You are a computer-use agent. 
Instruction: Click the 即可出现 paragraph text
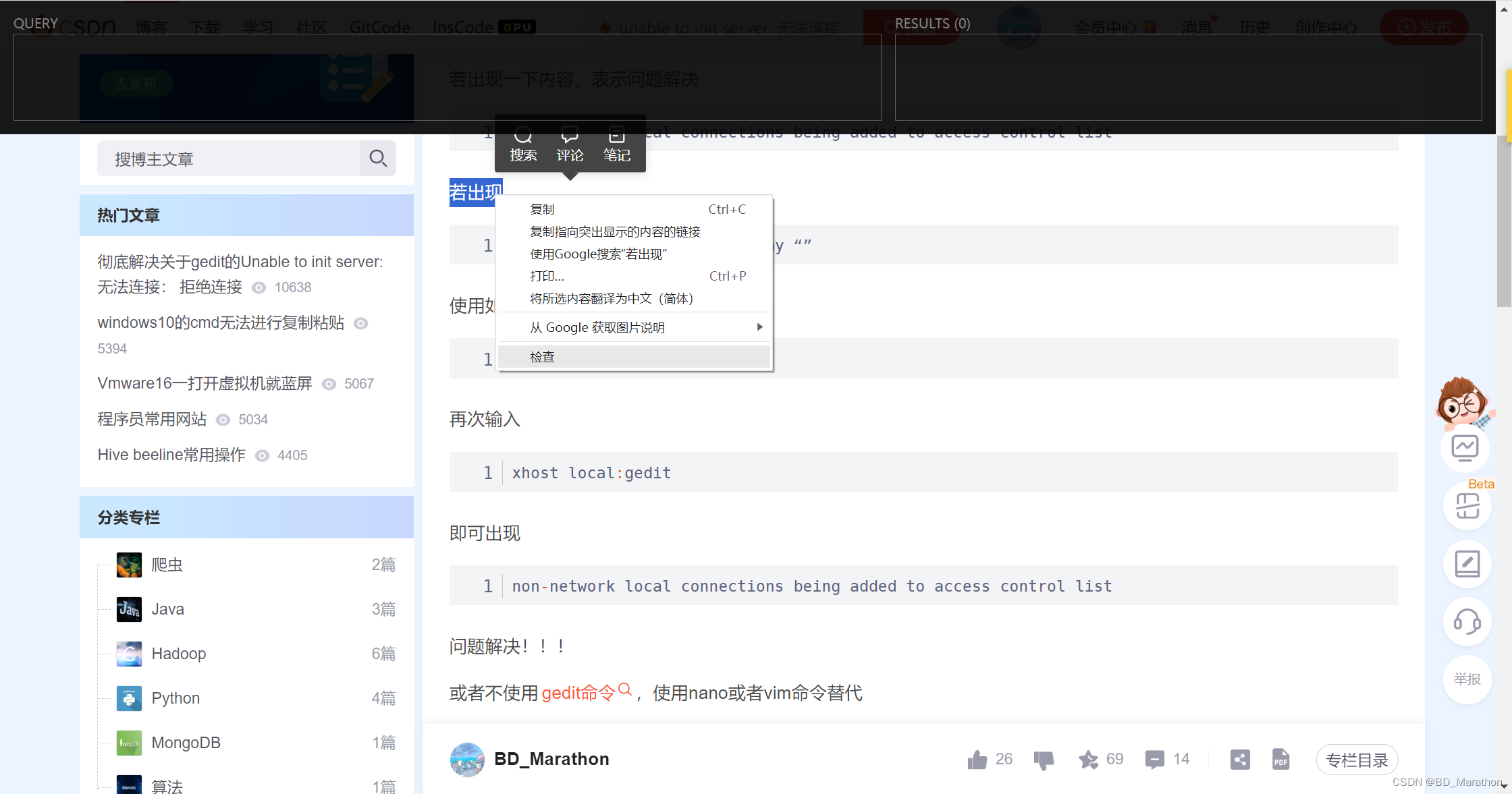[485, 533]
